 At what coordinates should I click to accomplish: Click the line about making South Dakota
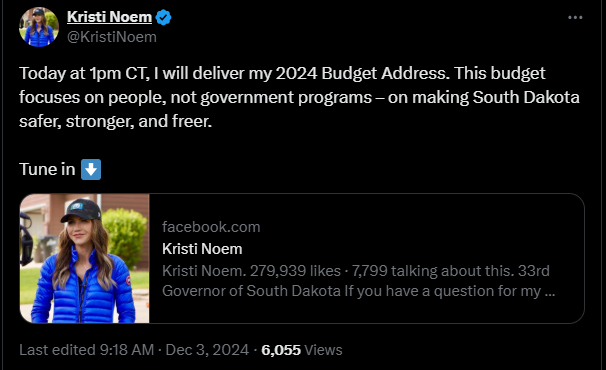[x=300, y=97]
